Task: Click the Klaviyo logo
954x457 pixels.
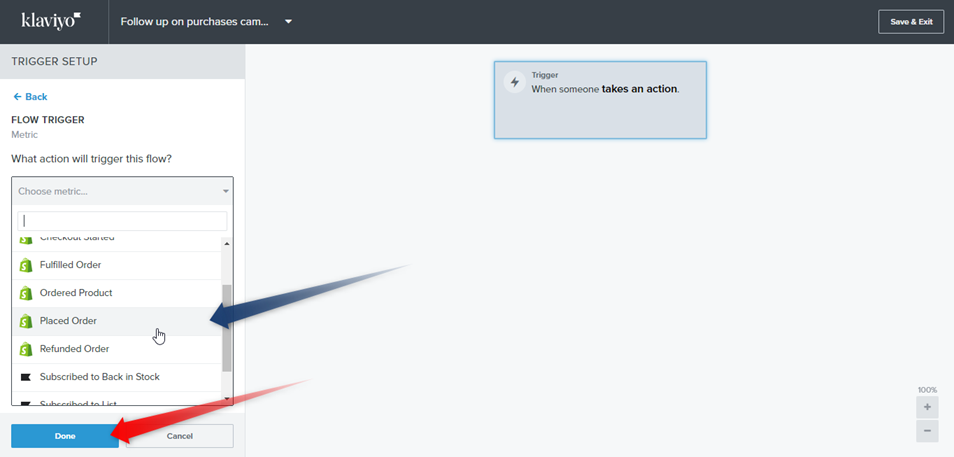Action: 51,20
